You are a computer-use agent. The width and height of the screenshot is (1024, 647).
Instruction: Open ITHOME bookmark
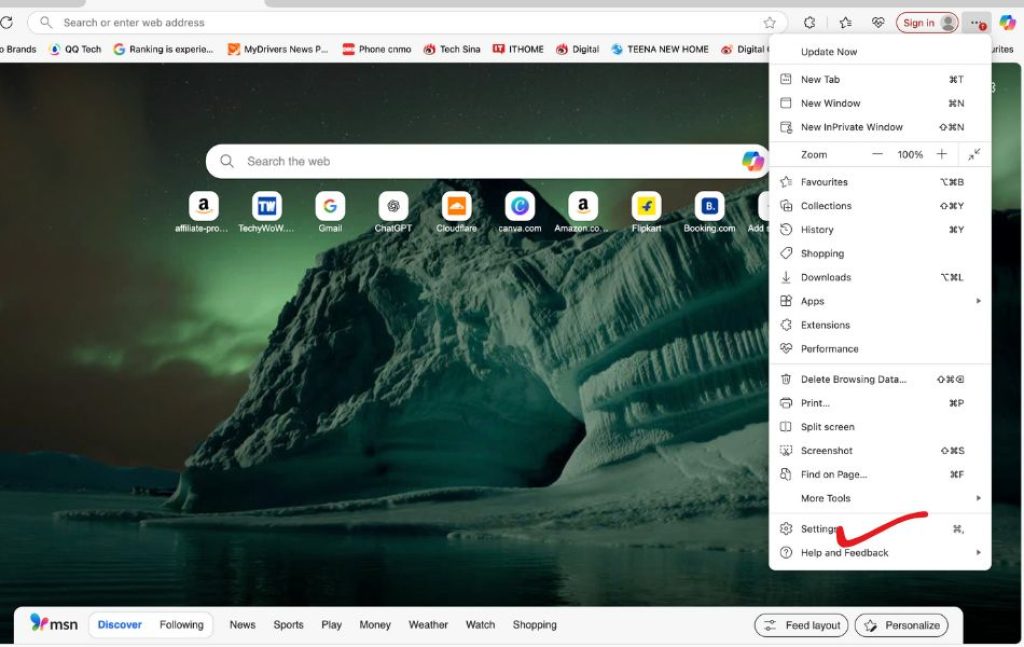pos(518,49)
